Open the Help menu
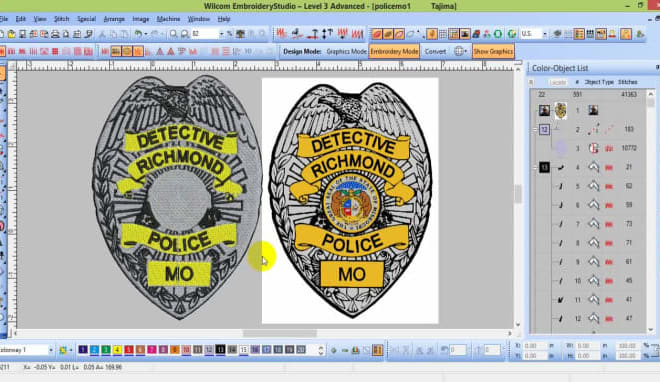Image resolution: width=660 pixels, height=382 pixels. [x=224, y=19]
